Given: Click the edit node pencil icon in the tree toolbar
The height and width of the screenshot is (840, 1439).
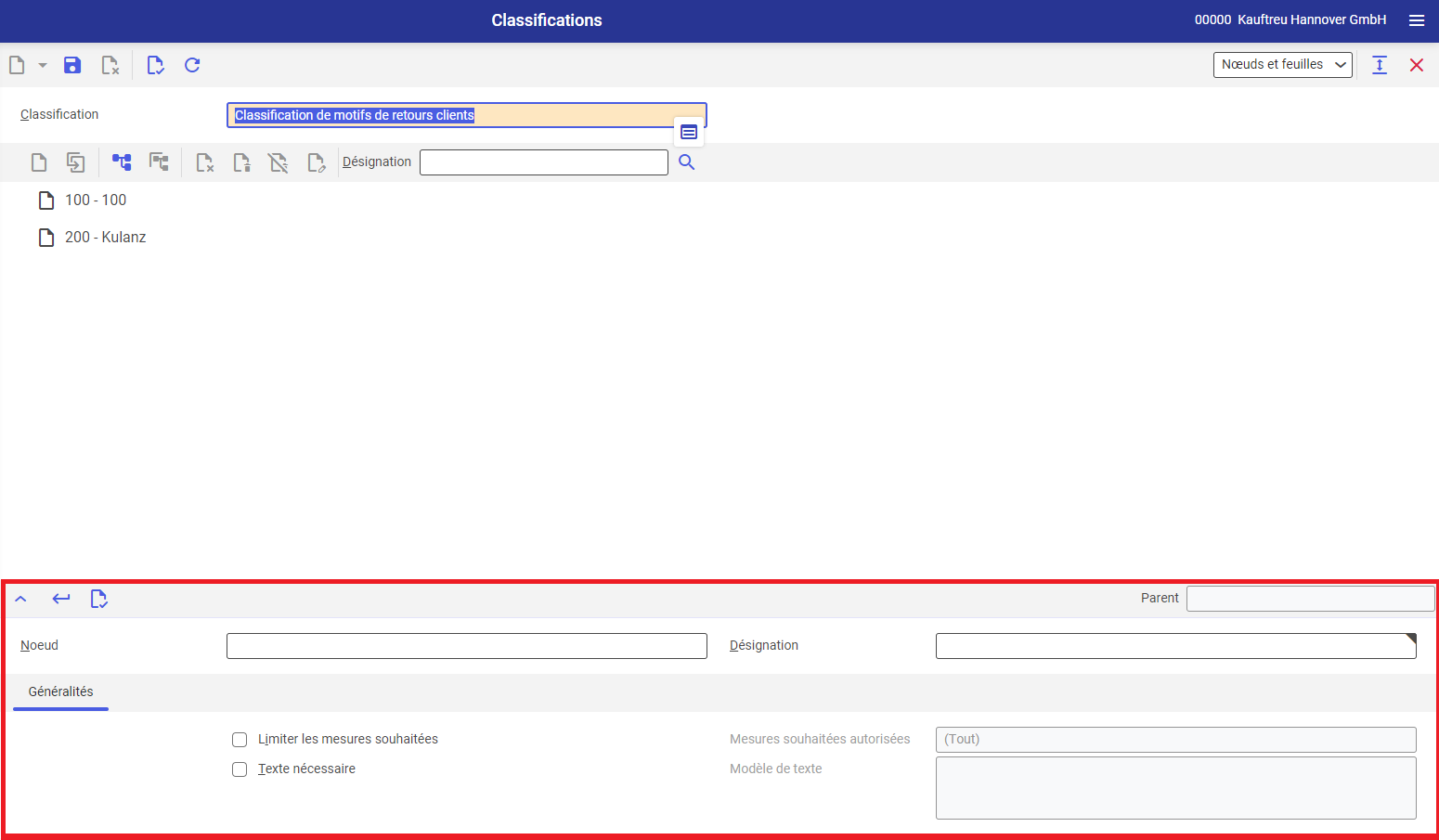Looking at the screenshot, I should coord(316,162).
